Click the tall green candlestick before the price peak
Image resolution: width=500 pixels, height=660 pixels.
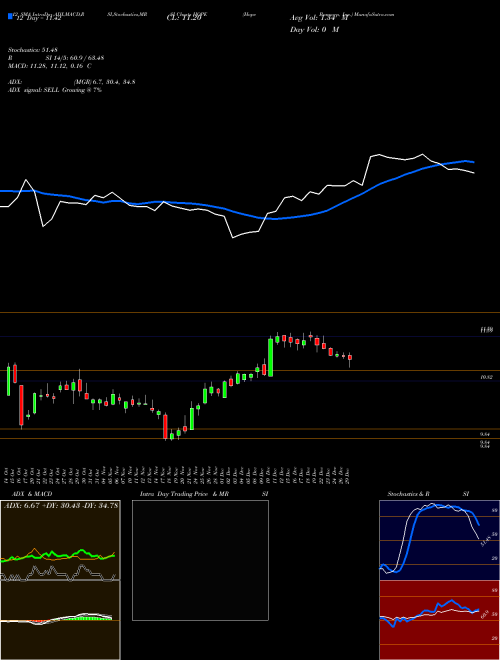[x=271, y=357]
